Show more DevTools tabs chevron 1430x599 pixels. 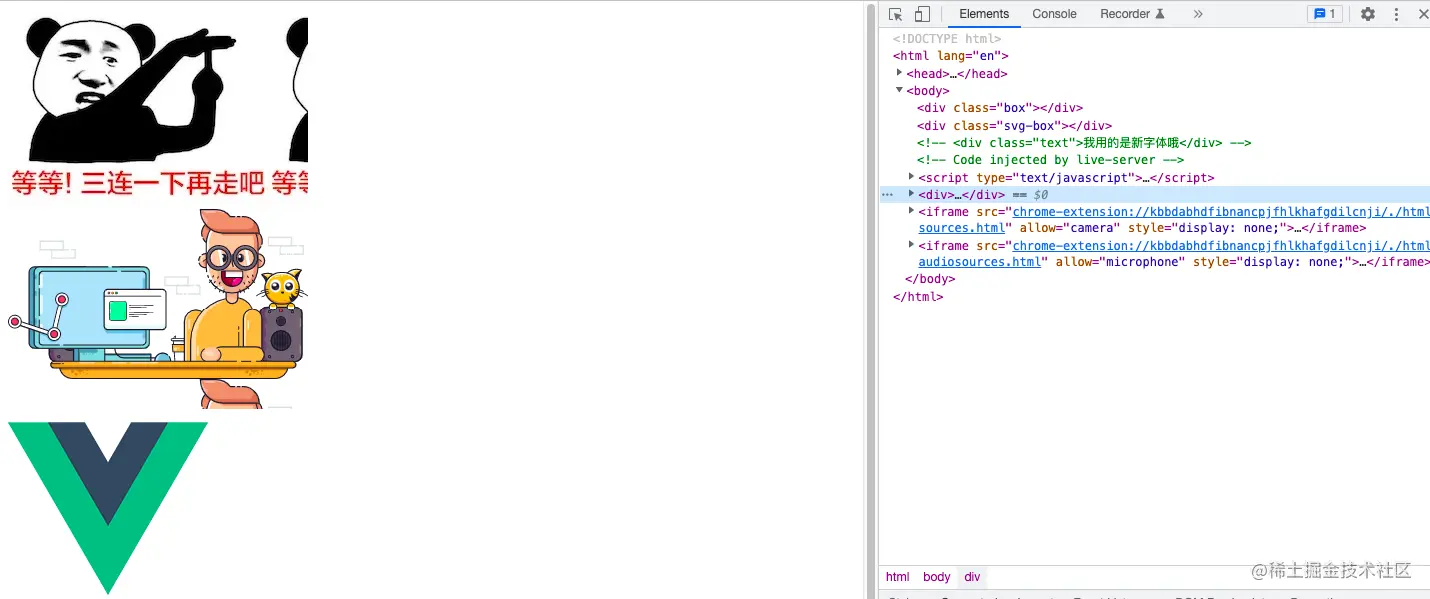click(1198, 14)
